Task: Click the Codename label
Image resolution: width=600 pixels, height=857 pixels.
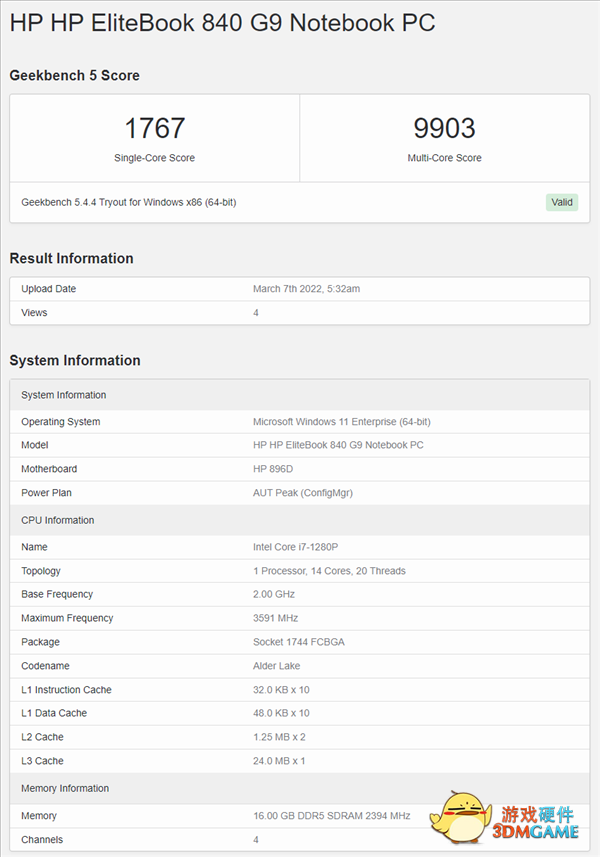Action: tap(45, 666)
